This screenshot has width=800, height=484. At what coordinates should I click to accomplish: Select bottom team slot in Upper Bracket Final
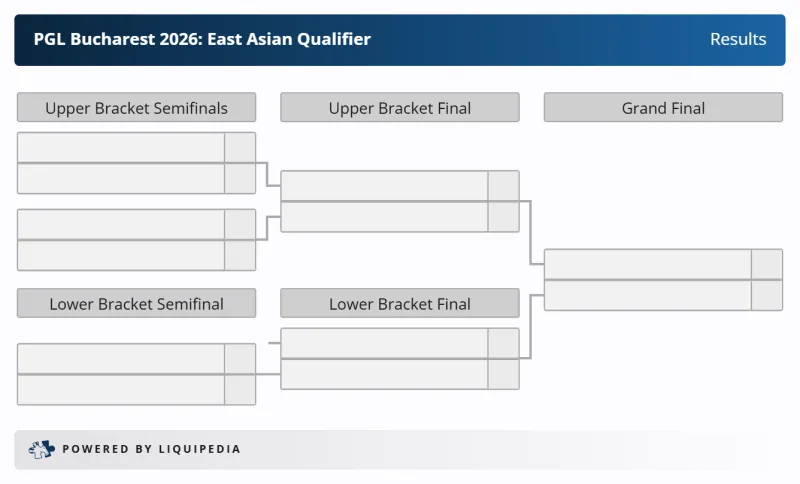tap(384, 217)
